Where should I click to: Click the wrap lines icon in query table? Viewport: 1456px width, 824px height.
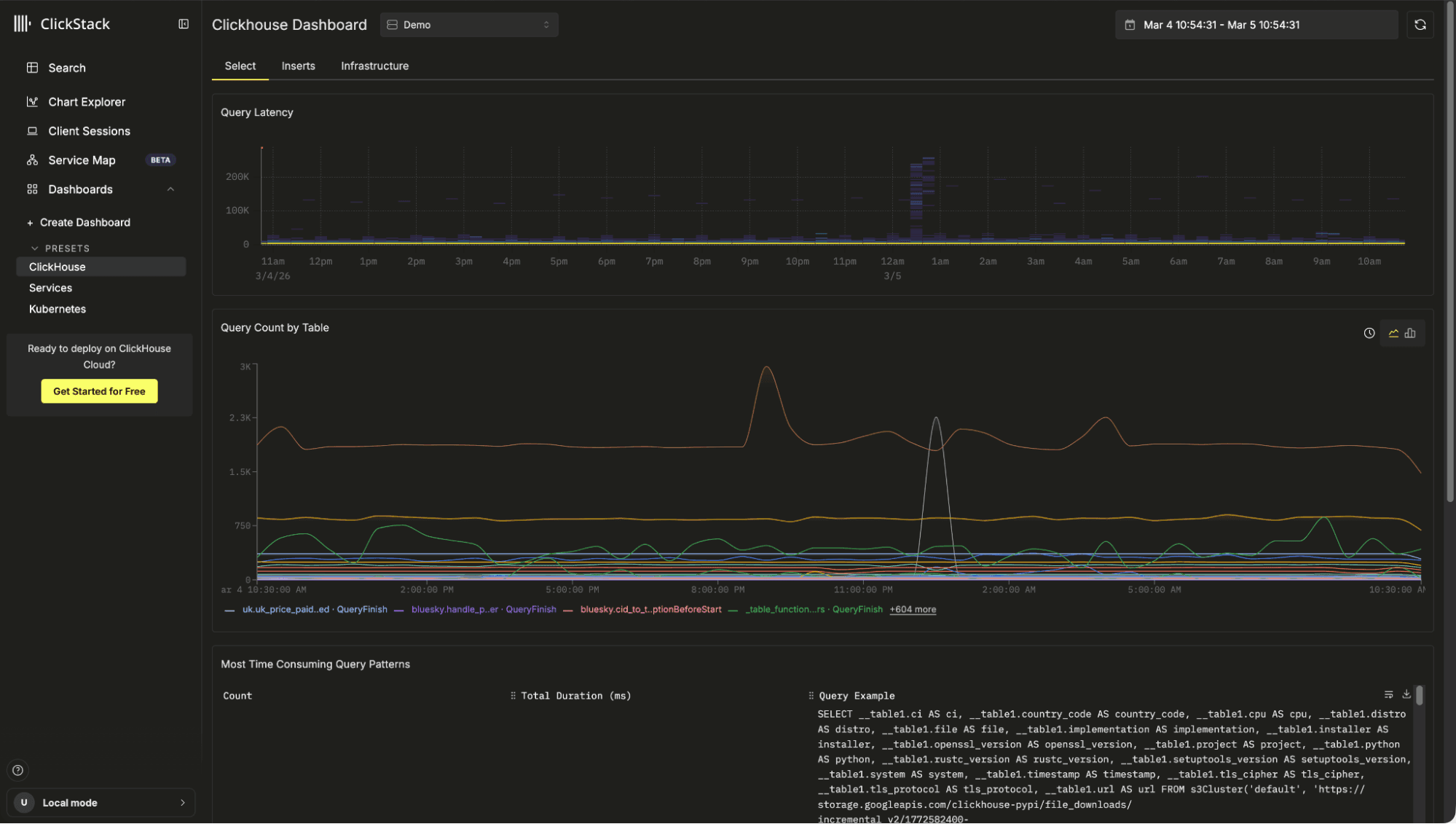[1388, 694]
